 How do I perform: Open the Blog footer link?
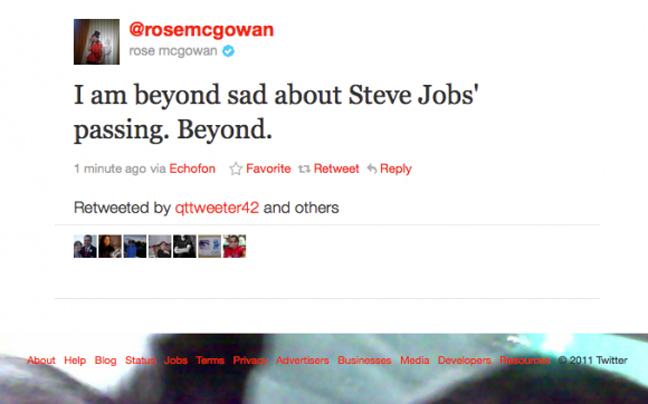(105, 360)
